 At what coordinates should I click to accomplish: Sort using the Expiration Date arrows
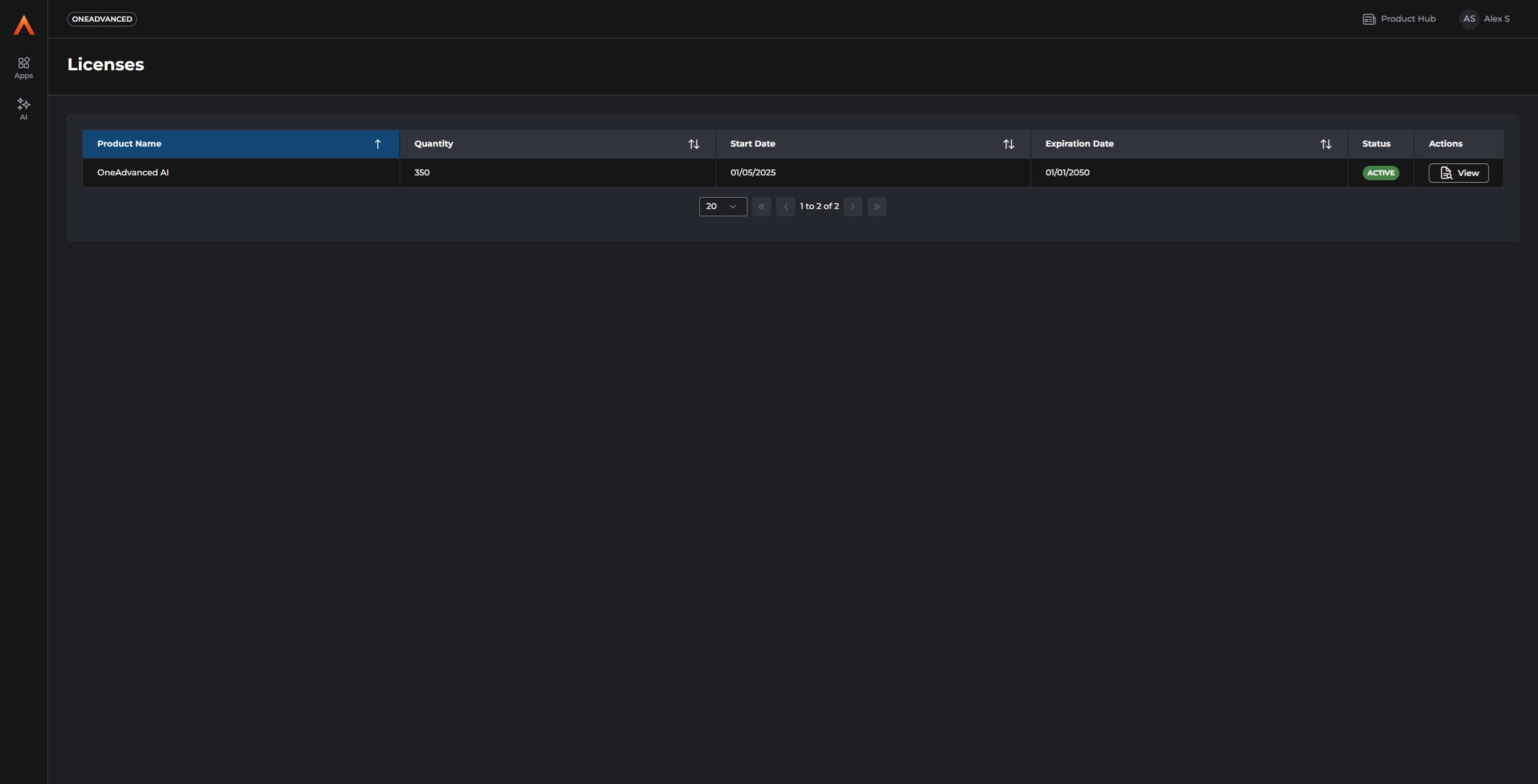pos(1326,144)
